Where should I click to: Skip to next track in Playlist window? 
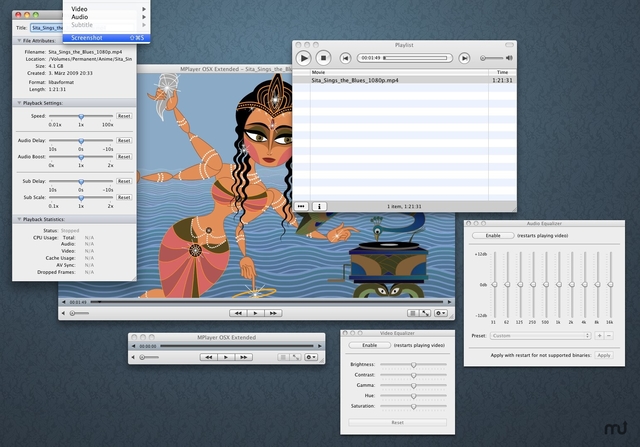tap(464, 58)
